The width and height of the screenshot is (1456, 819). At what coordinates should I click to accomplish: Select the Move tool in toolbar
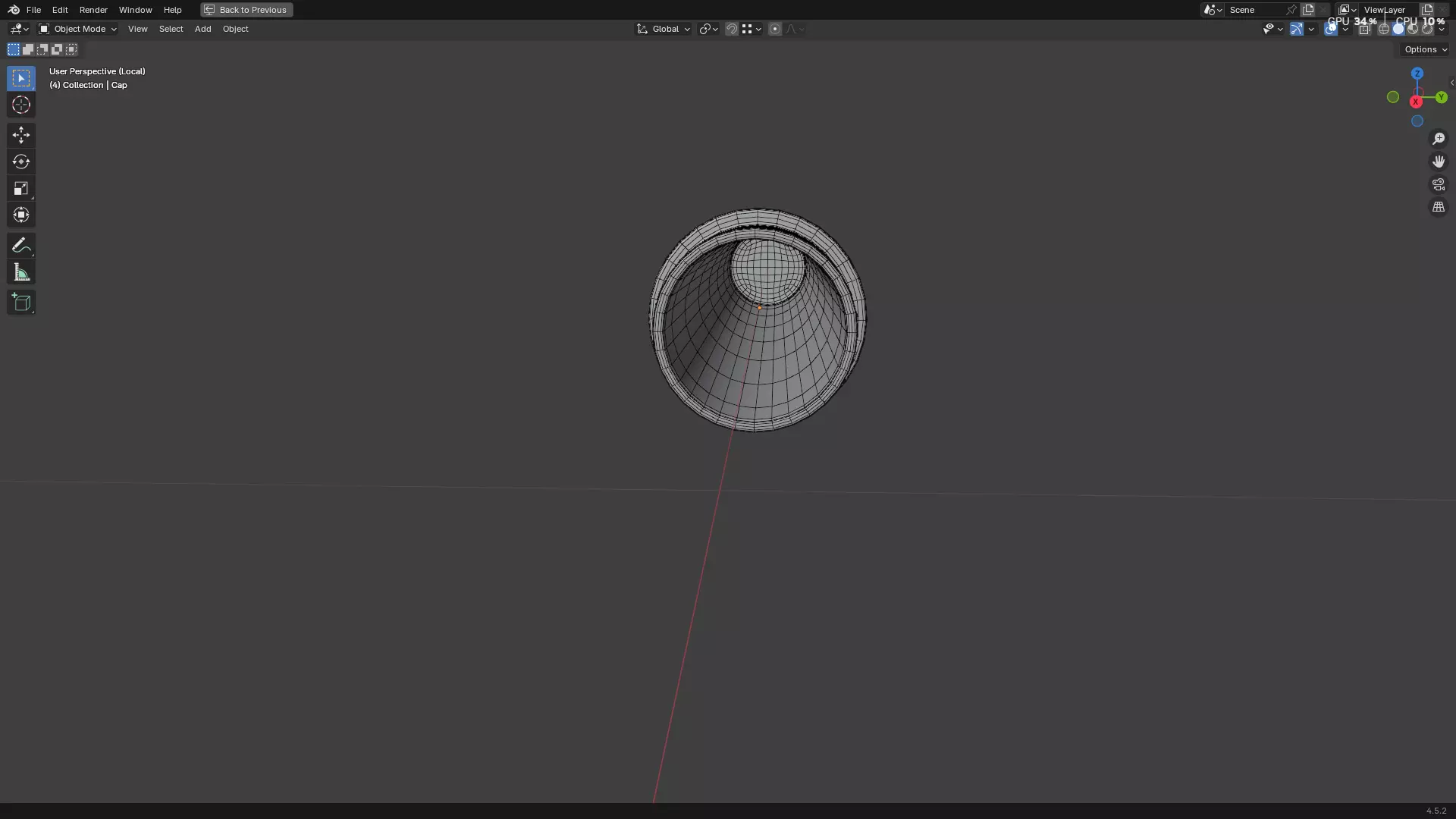coord(20,135)
